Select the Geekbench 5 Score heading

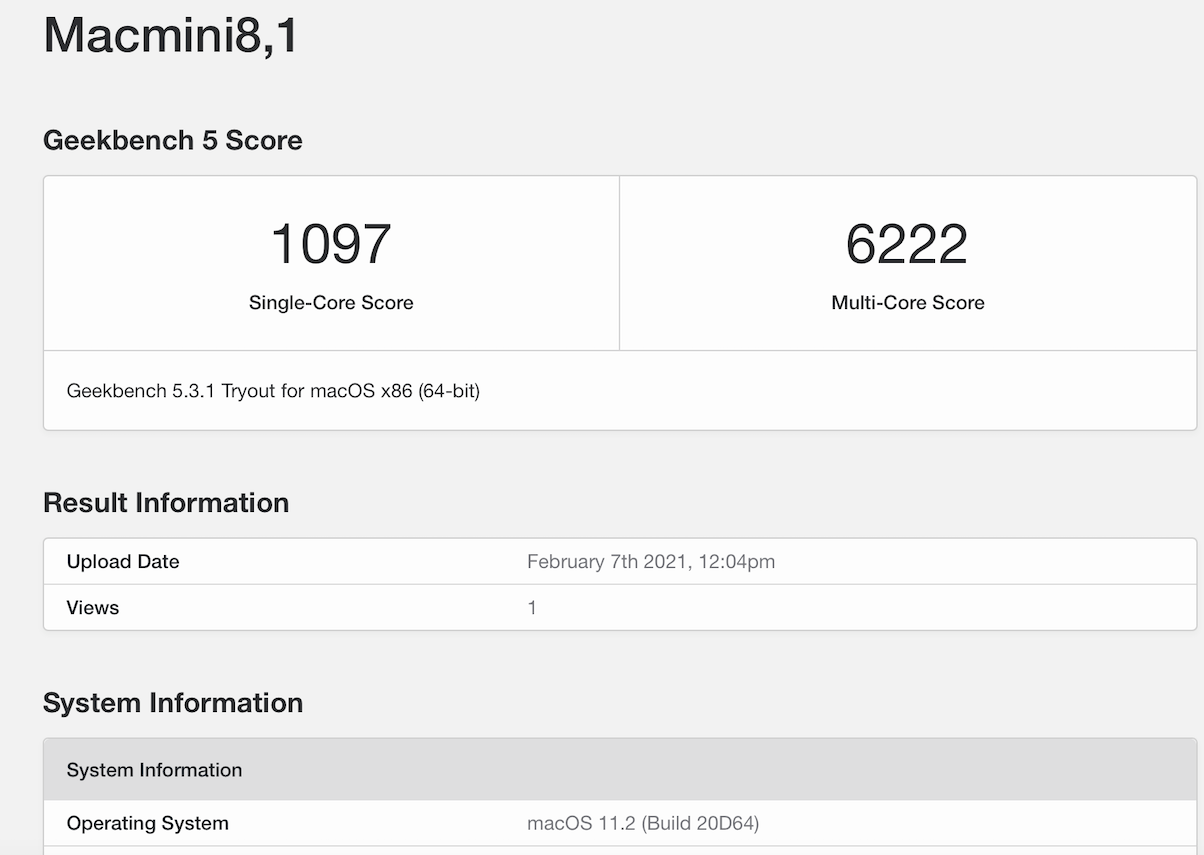[172, 140]
